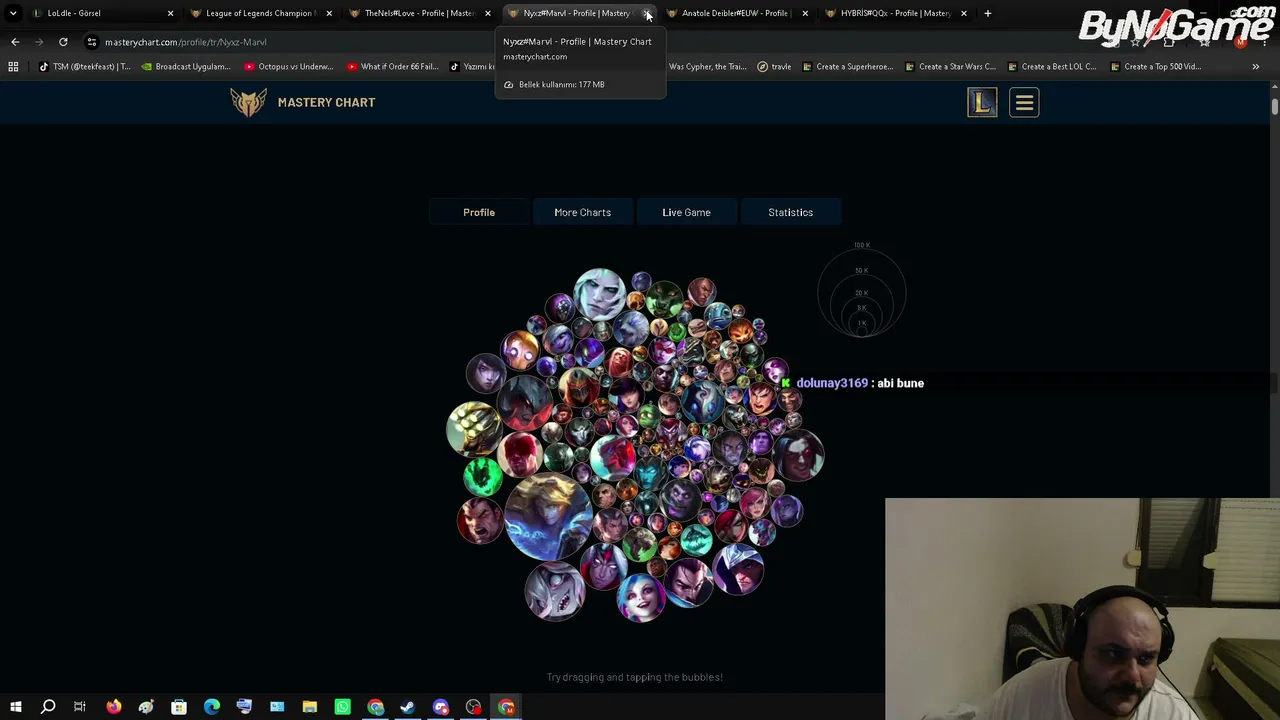This screenshot has width=1280, height=720.
Task: View the Statistics tab
Action: (x=790, y=212)
